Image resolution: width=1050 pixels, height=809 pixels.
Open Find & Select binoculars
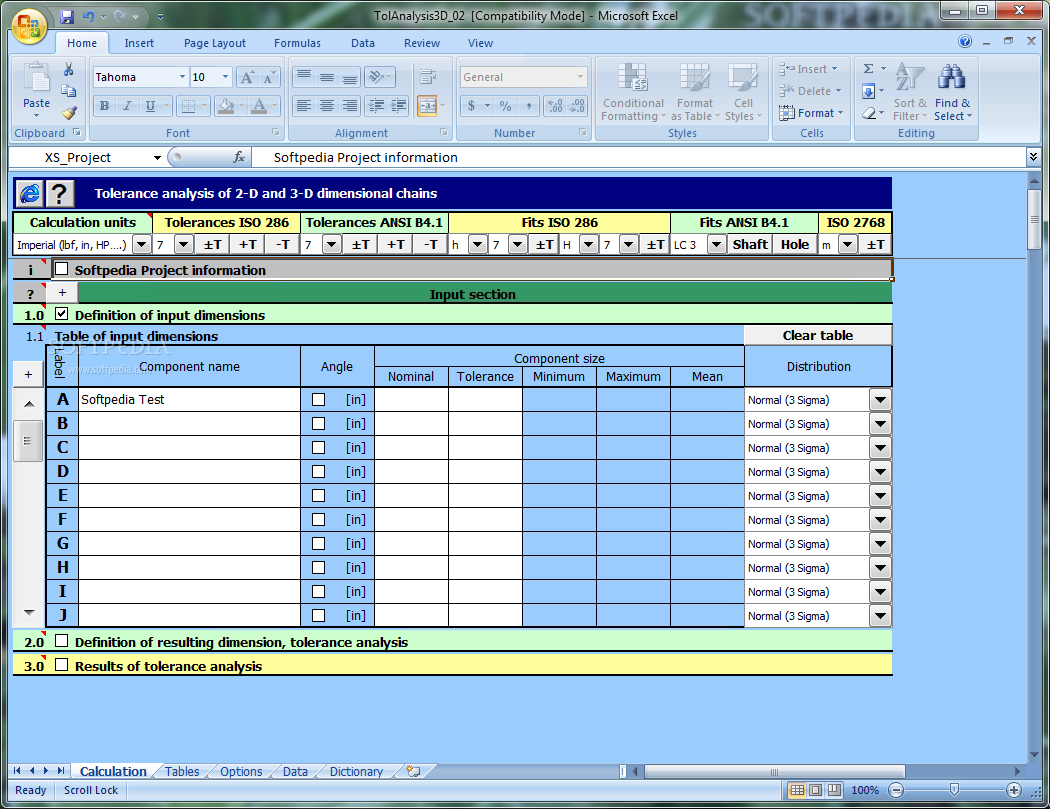952,92
